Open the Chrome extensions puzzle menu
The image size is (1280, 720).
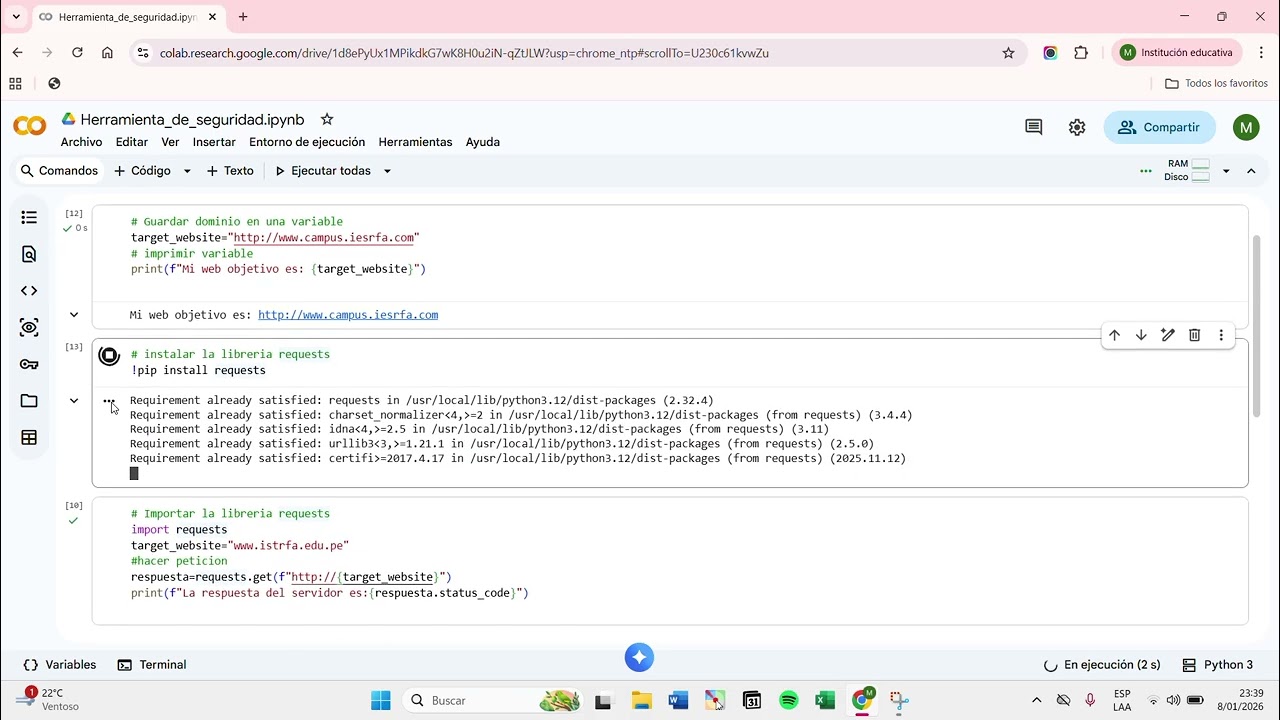1081,53
